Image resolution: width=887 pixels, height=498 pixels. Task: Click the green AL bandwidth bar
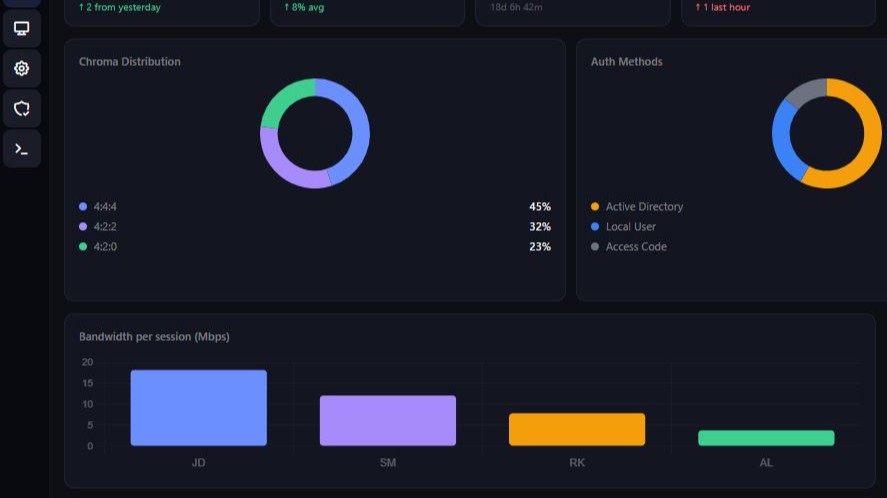(766, 438)
